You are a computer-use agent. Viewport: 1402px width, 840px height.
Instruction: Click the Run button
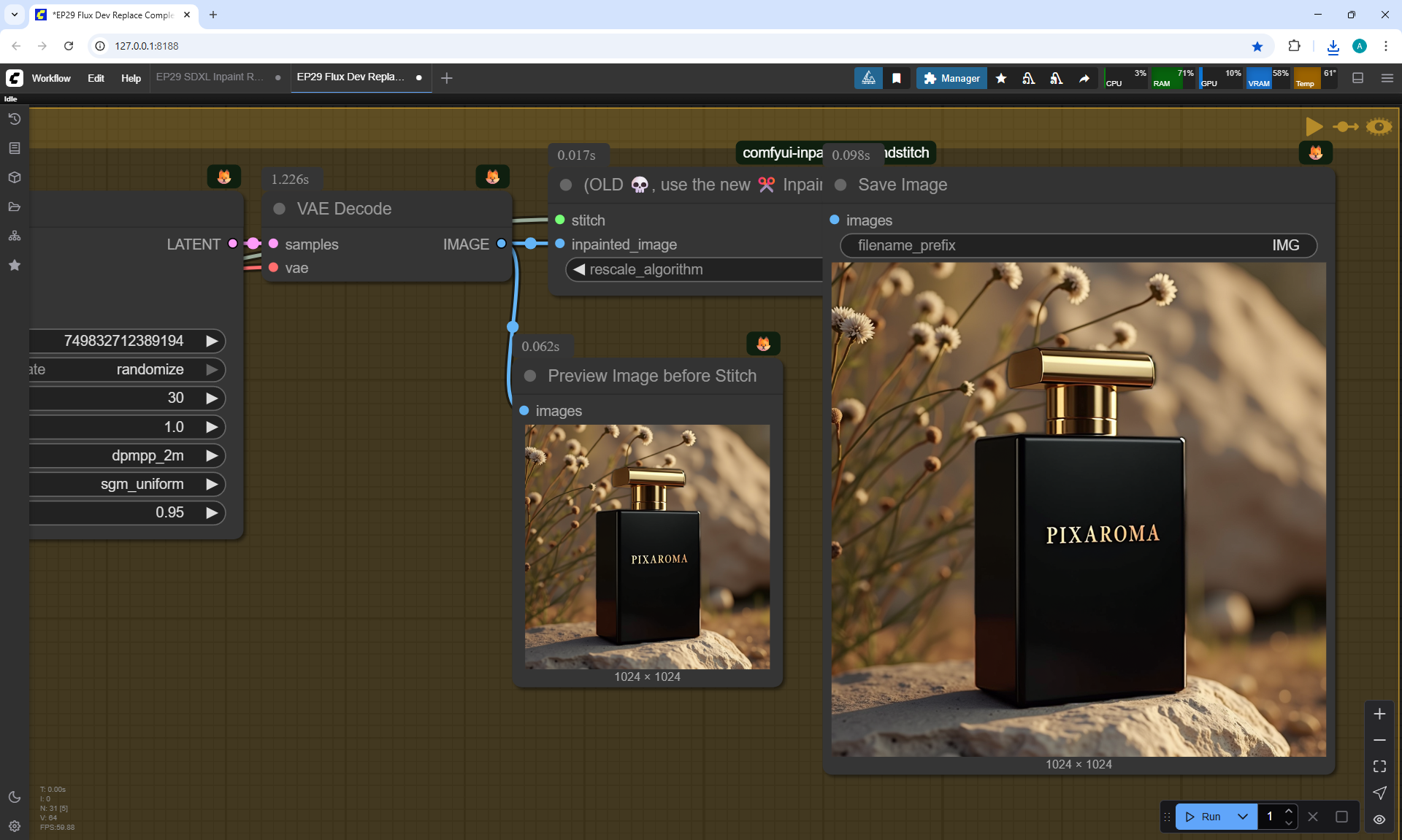tap(1203, 817)
